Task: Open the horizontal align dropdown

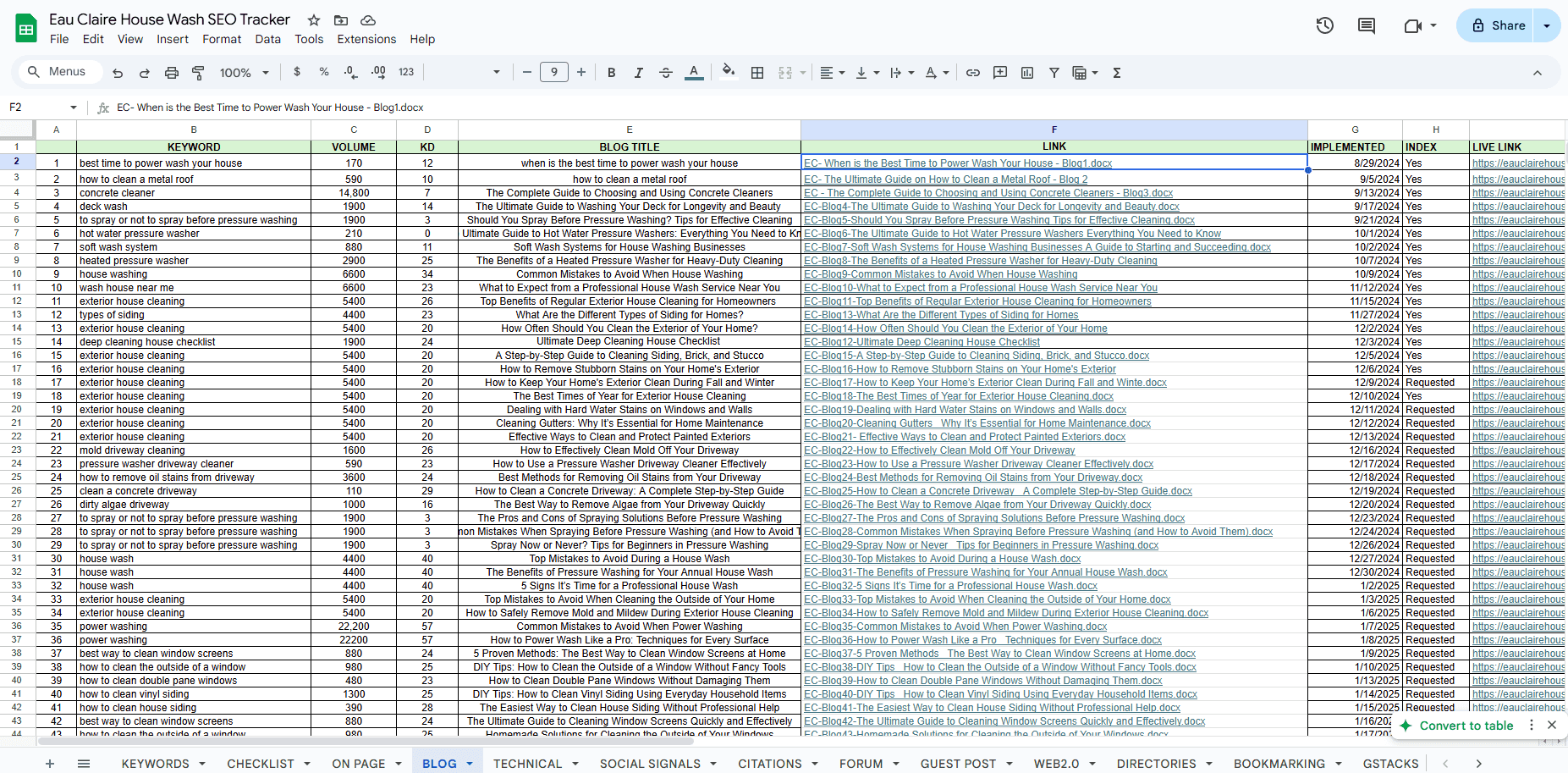Action: [x=833, y=73]
